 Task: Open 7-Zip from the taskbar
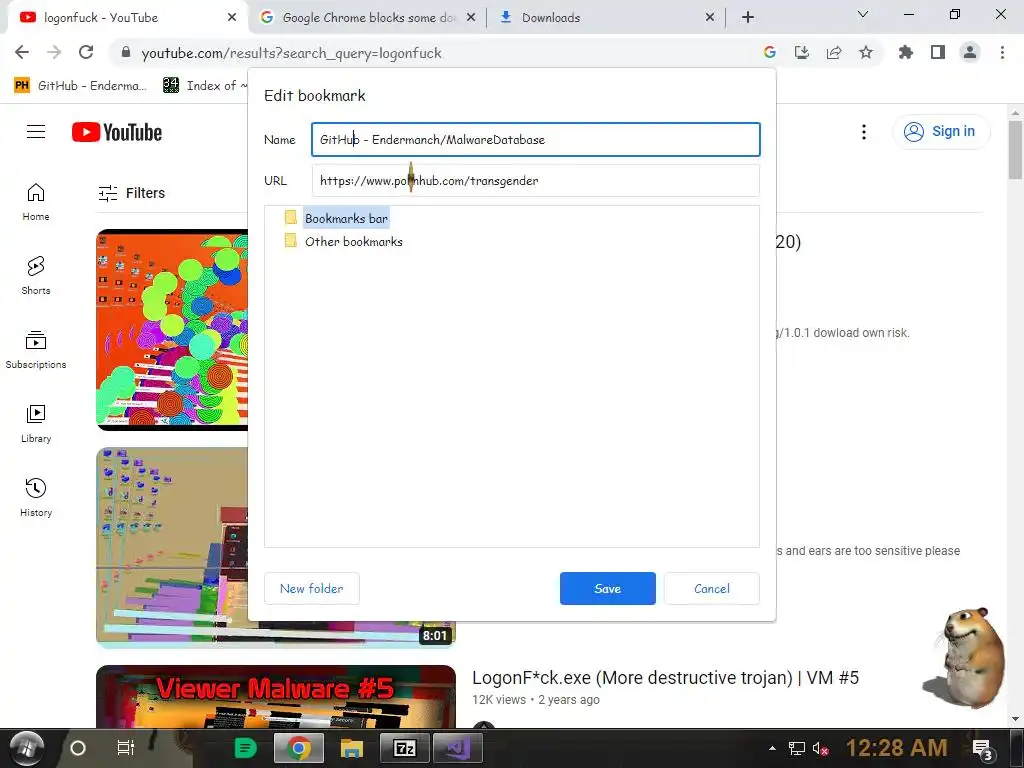pyautogui.click(x=405, y=748)
